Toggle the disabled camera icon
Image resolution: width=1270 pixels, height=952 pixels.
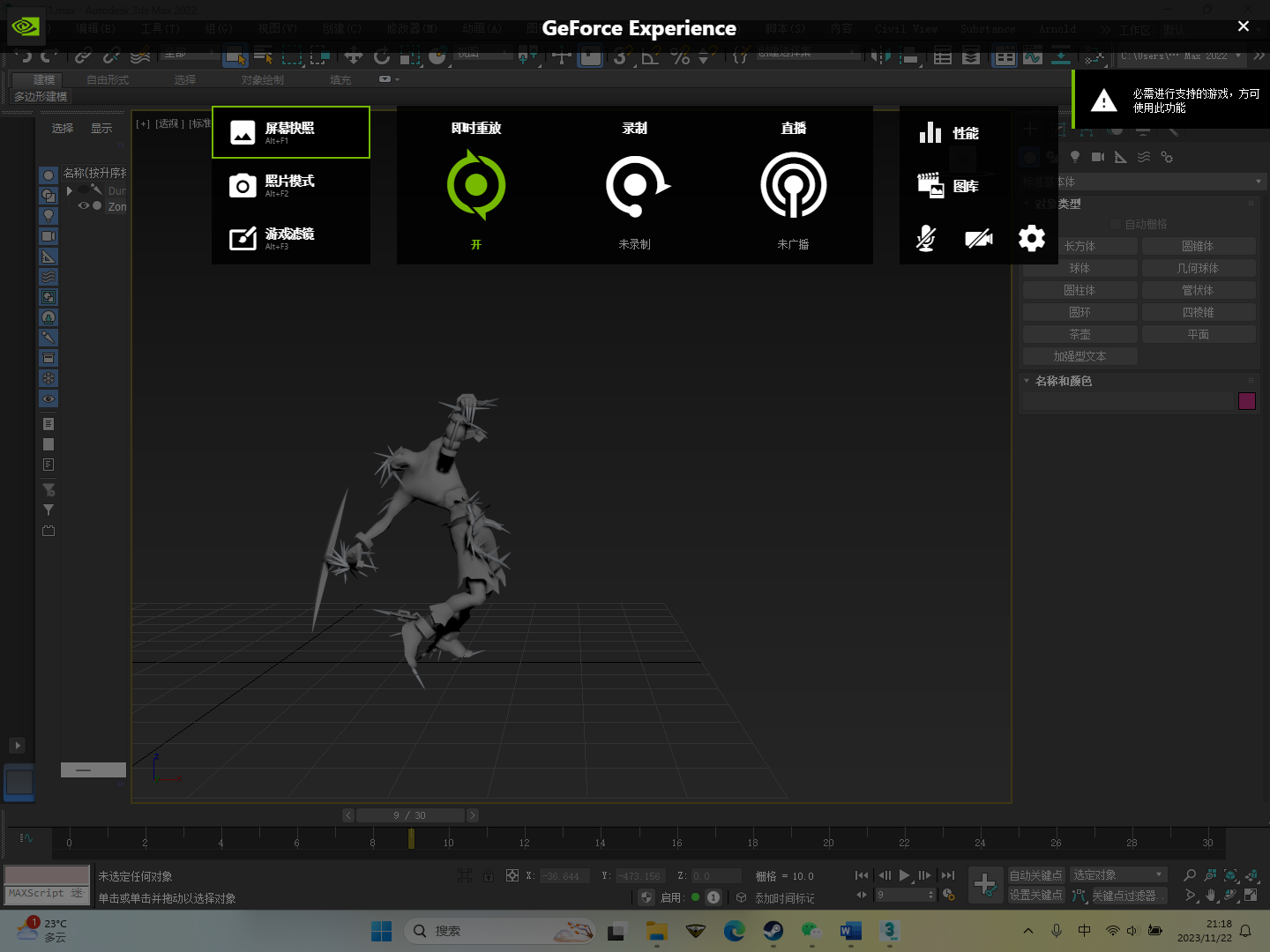979,238
